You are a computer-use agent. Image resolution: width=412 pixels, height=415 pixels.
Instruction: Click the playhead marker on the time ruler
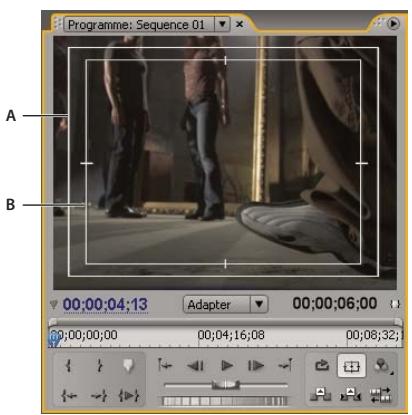(x=54, y=339)
